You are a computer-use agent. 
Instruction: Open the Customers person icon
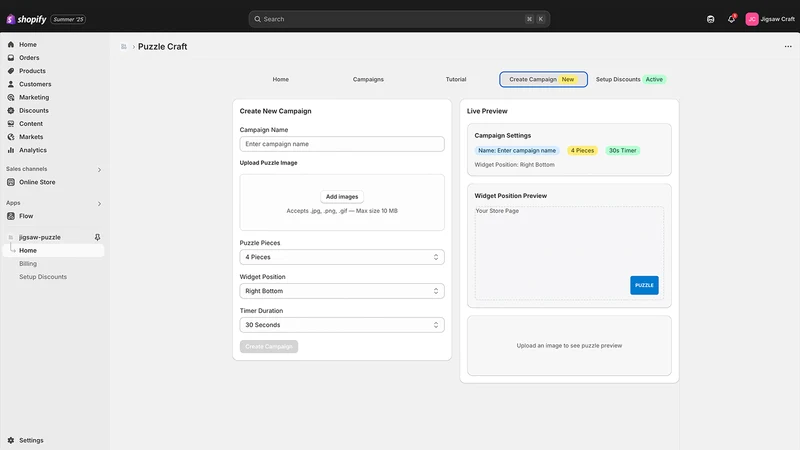[11, 84]
